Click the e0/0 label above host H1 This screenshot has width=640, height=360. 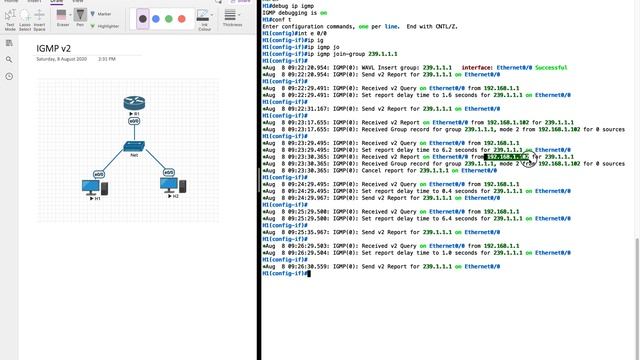tap(99, 174)
